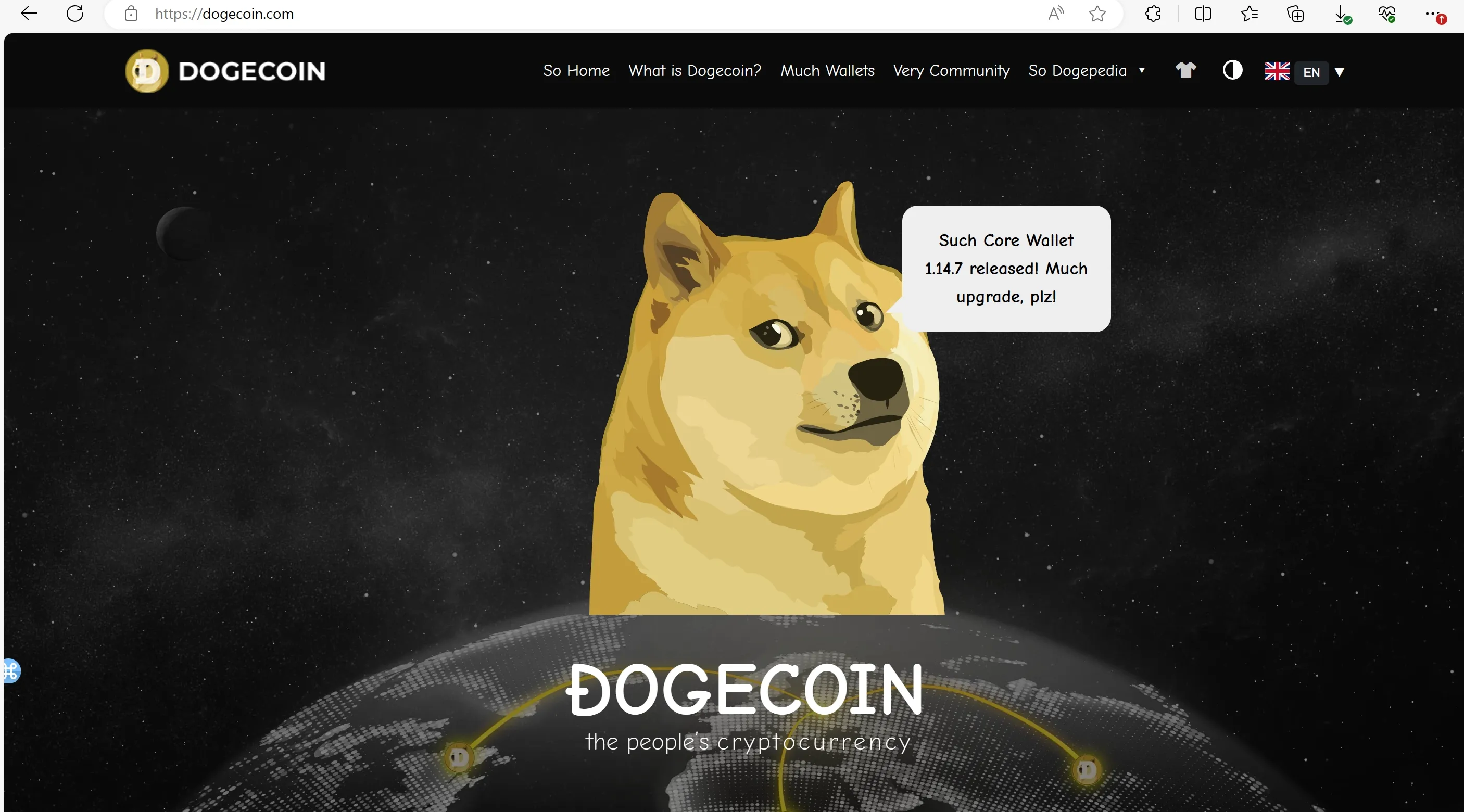This screenshot has height=812, width=1464.
Task: Open the Split screen icon
Action: 1203,14
